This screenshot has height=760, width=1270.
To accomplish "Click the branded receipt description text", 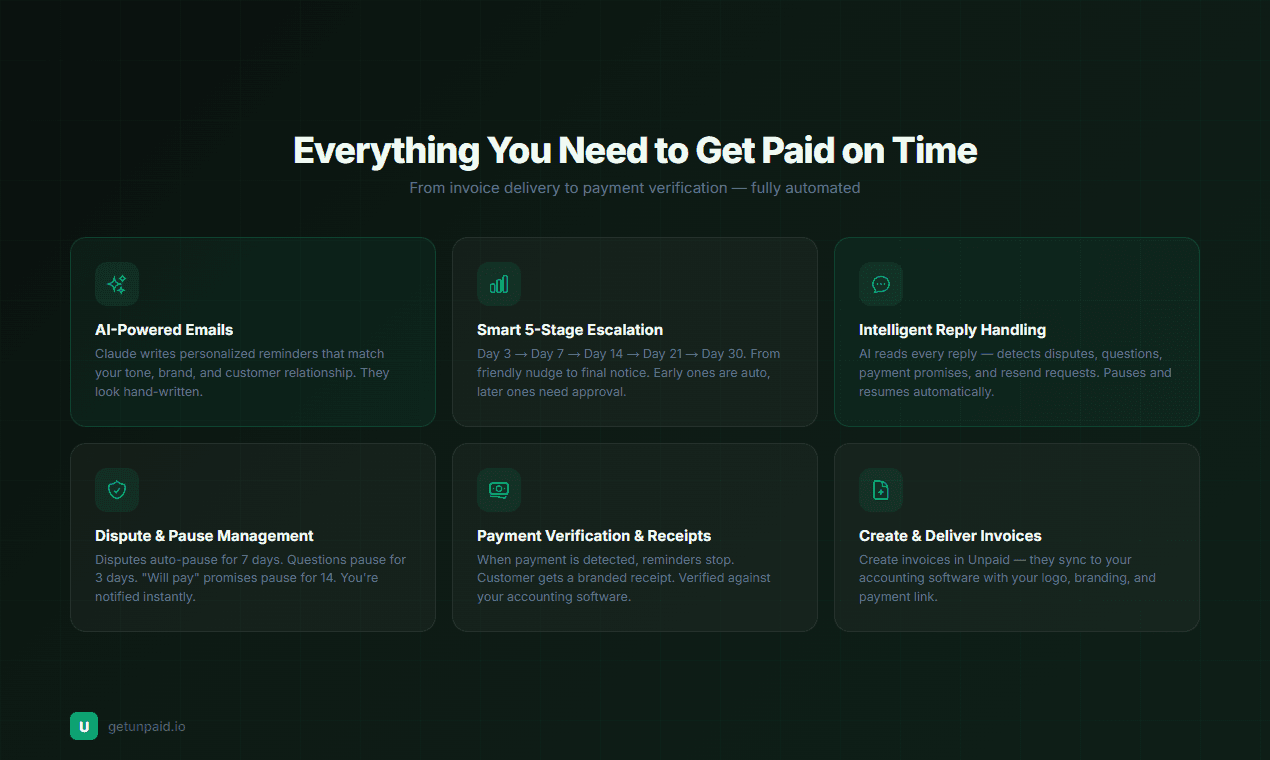I will 623,578.
